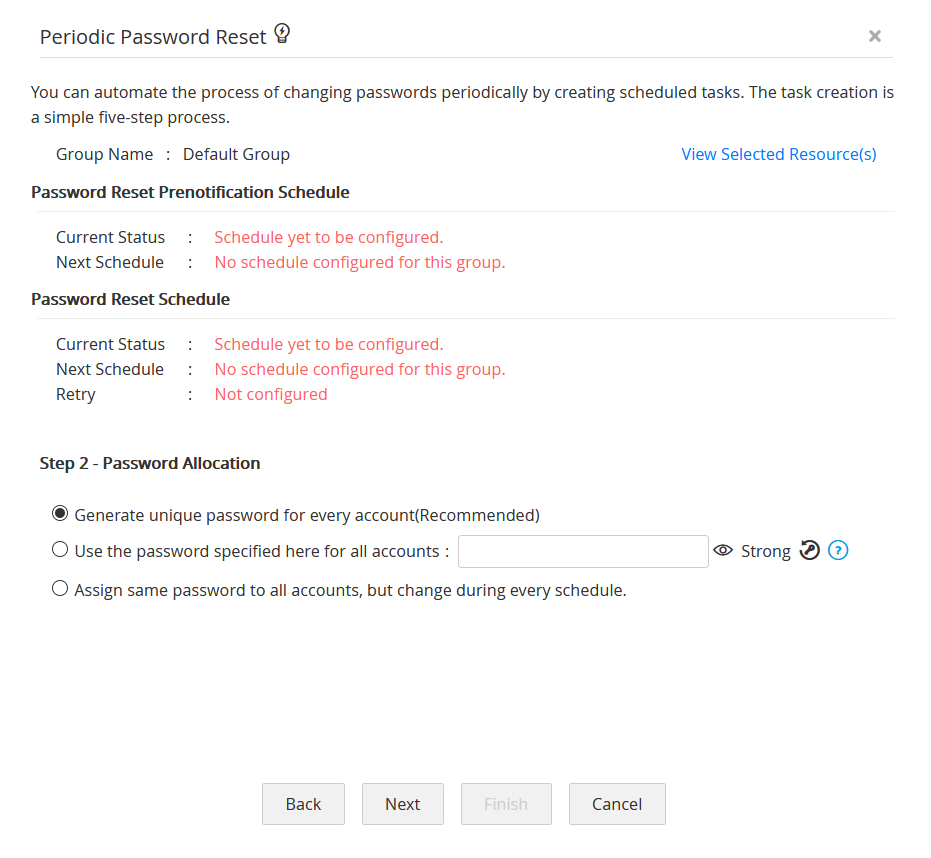Click the light bulb tip icon beside title
This screenshot has height=858, width=931.
pos(281,32)
